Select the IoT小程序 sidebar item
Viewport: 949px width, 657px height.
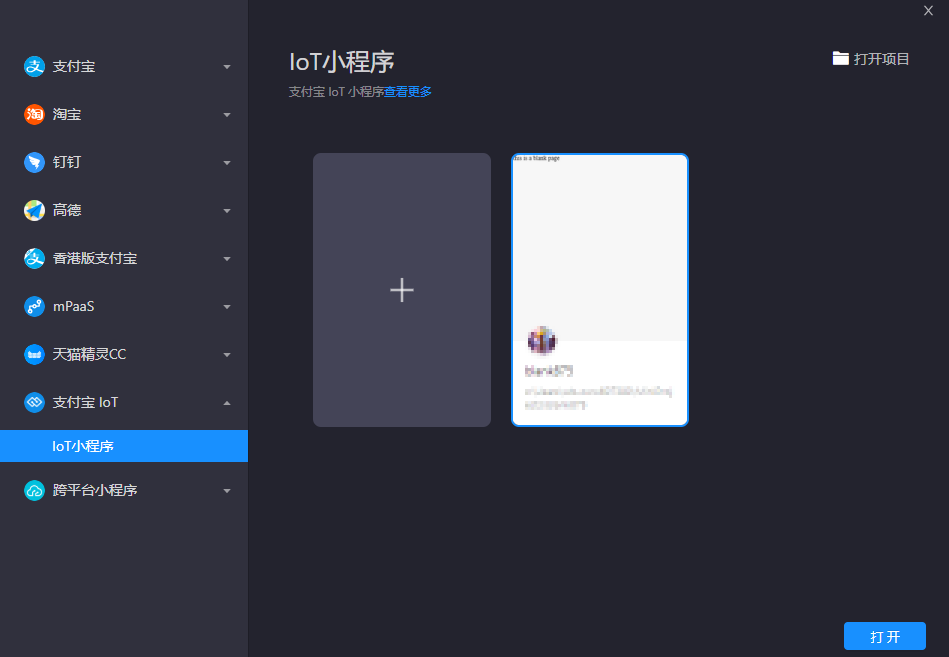pyautogui.click(x=124, y=446)
